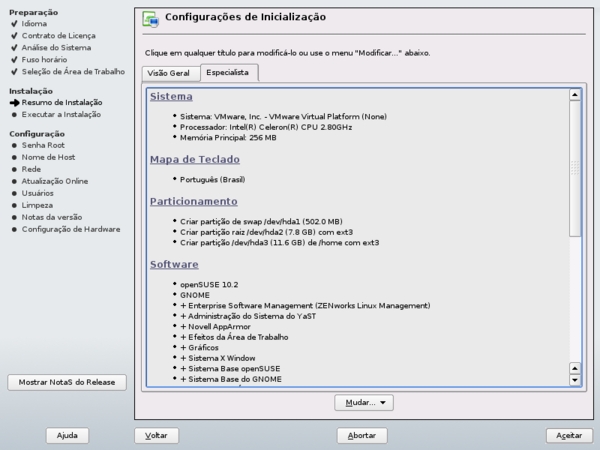Go back with the Voltar button
The height and width of the screenshot is (450, 600).
(x=157, y=435)
